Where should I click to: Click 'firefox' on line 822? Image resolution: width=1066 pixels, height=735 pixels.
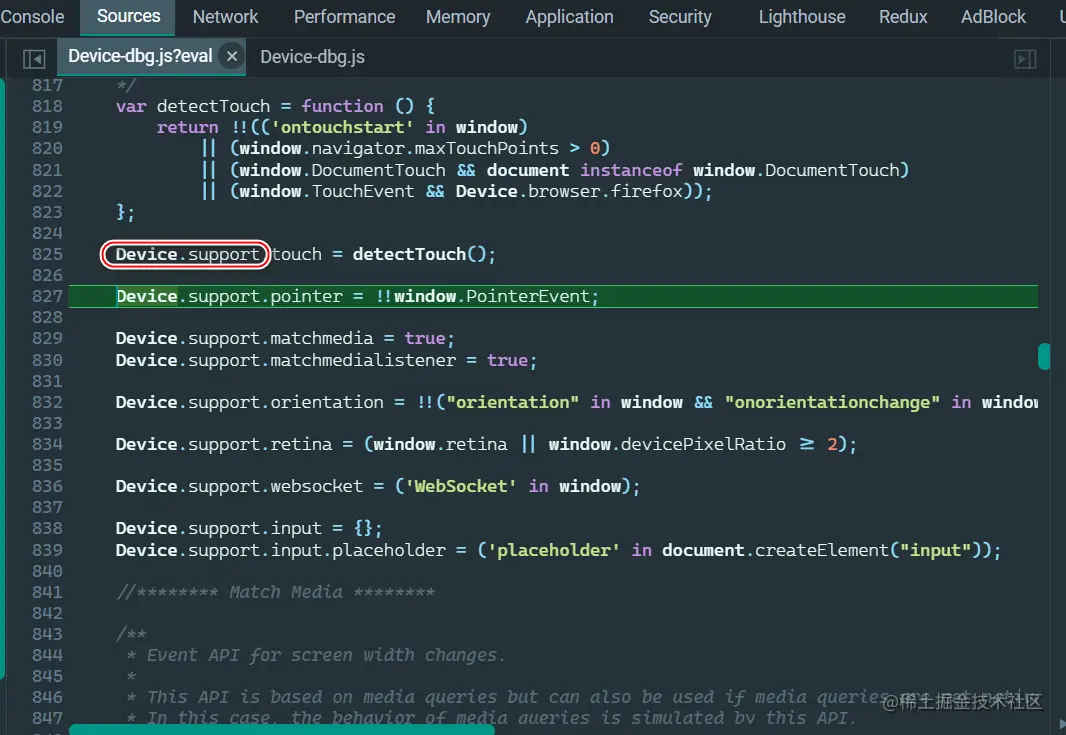click(646, 191)
